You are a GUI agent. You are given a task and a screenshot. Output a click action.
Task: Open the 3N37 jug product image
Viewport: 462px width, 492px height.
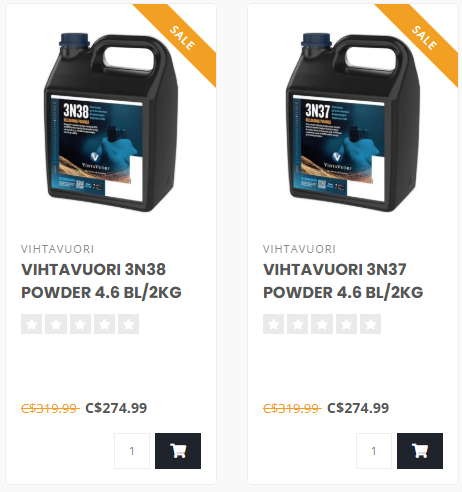pos(353,122)
